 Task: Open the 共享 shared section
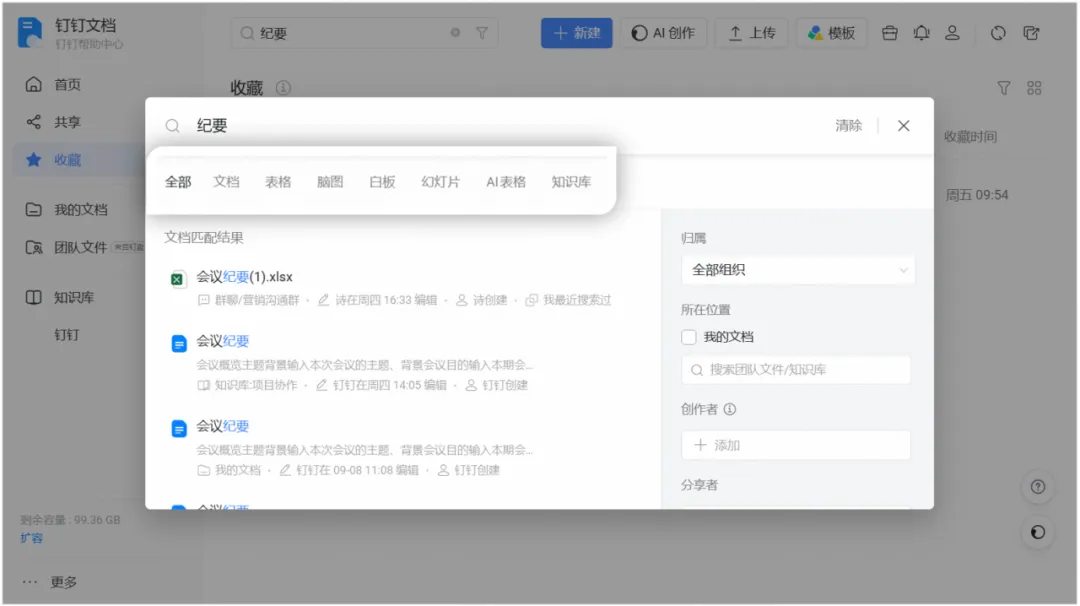pyautogui.click(x=68, y=123)
